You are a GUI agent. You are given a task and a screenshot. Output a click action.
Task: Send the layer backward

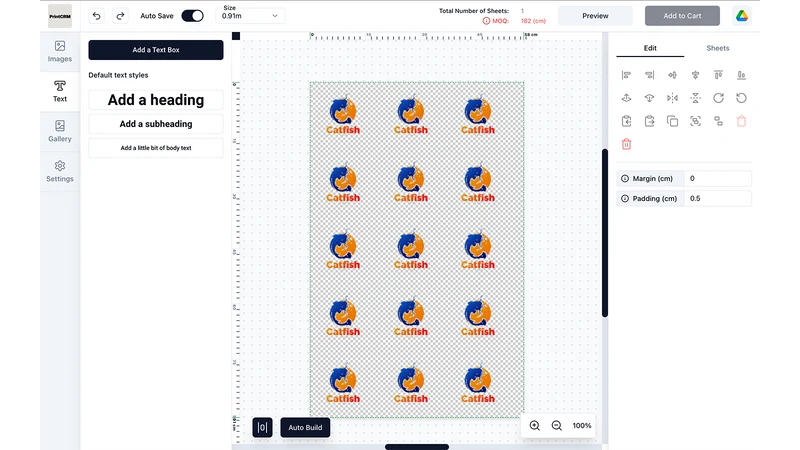tap(649, 98)
